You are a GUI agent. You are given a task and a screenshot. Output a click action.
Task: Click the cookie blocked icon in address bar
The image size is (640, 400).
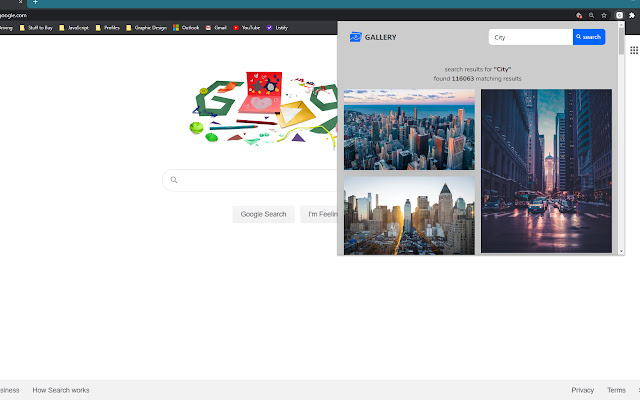[578, 15]
